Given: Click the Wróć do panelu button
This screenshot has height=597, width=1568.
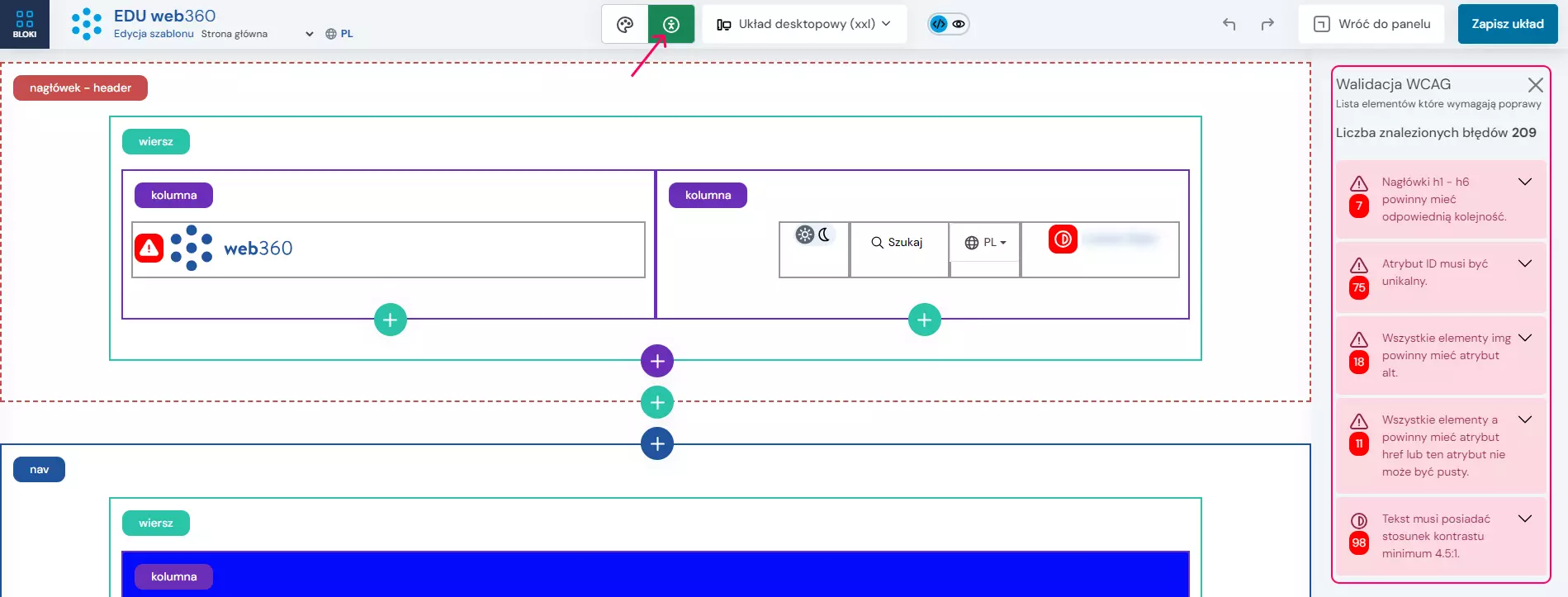Looking at the screenshot, I should pyautogui.click(x=1371, y=24).
